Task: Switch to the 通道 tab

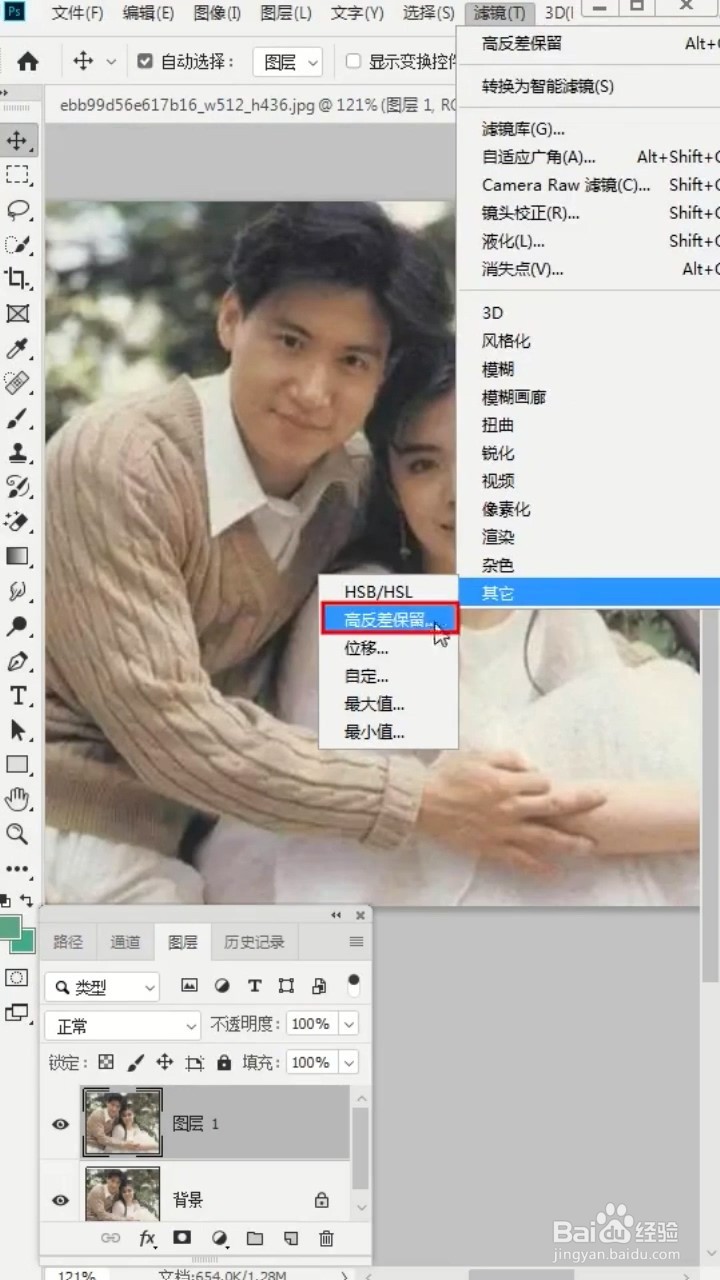Action: point(125,942)
